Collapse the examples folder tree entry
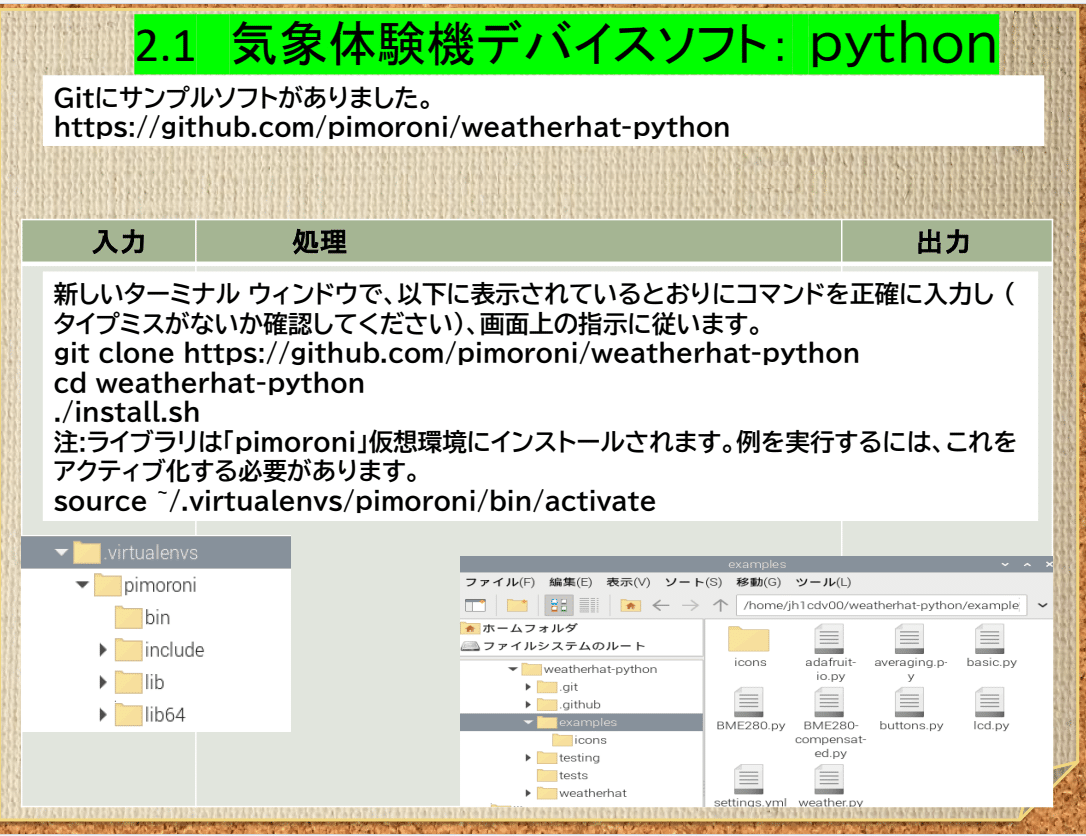Viewport: 1086px width, 836px height. click(x=528, y=722)
